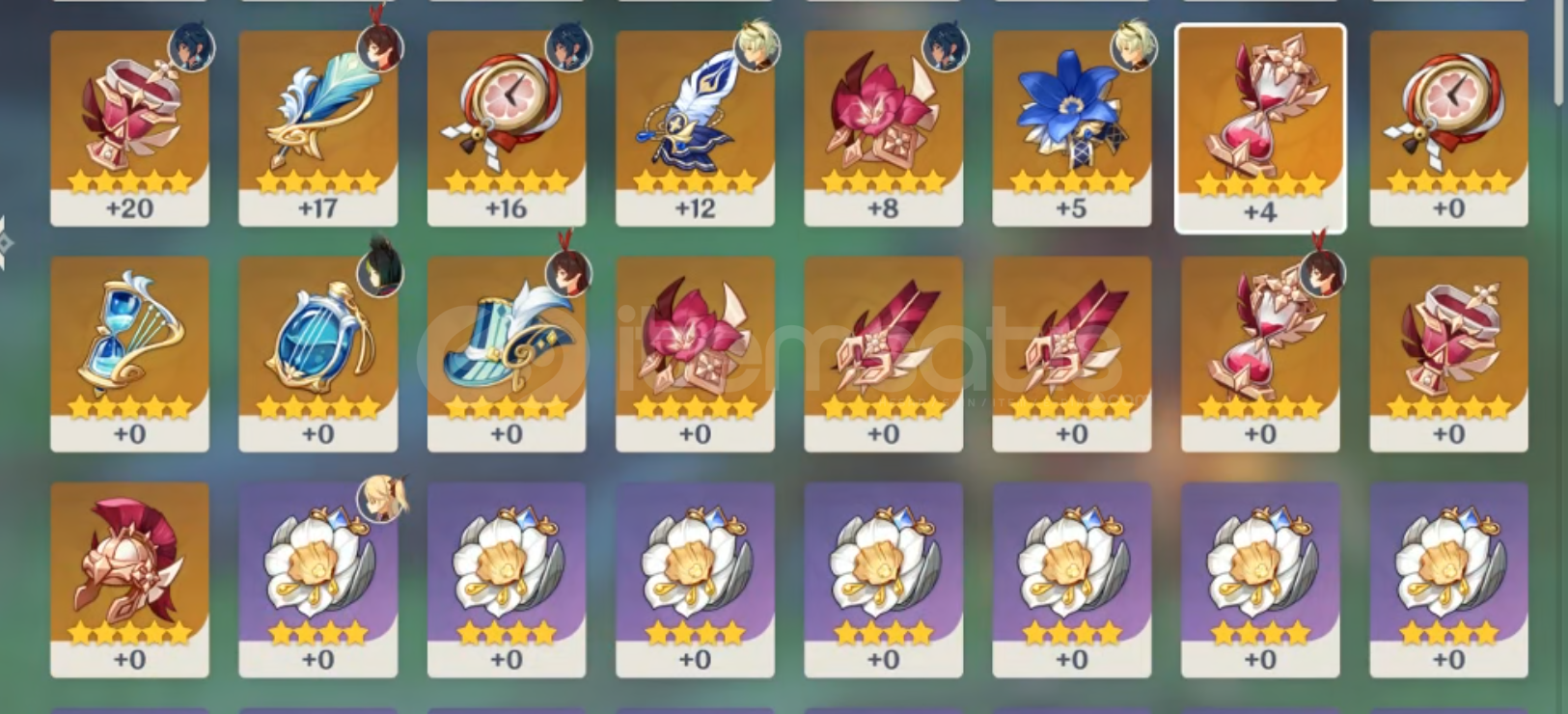
Task: Pick the blue harp hourglass artifact
Action: click(x=129, y=354)
